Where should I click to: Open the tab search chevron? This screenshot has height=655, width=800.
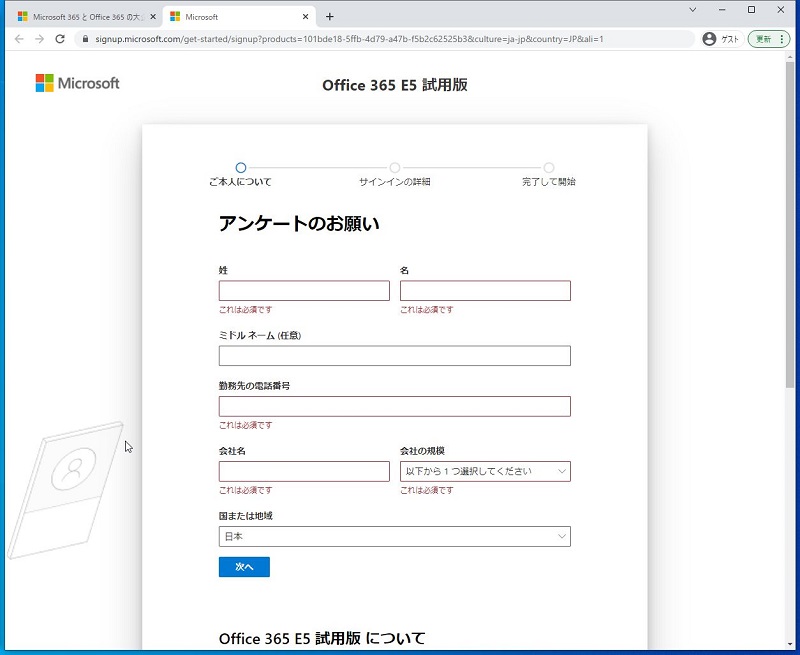click(x=693, y=10)
